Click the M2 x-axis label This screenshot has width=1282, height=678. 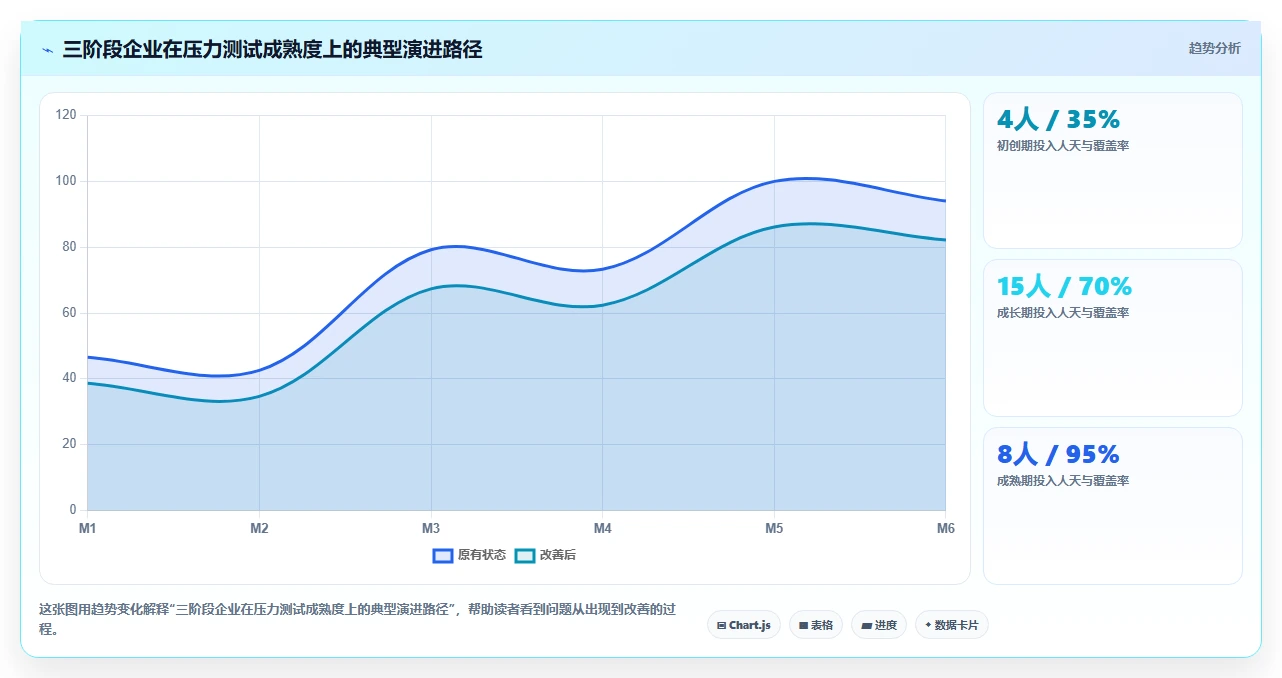(259, 528)
